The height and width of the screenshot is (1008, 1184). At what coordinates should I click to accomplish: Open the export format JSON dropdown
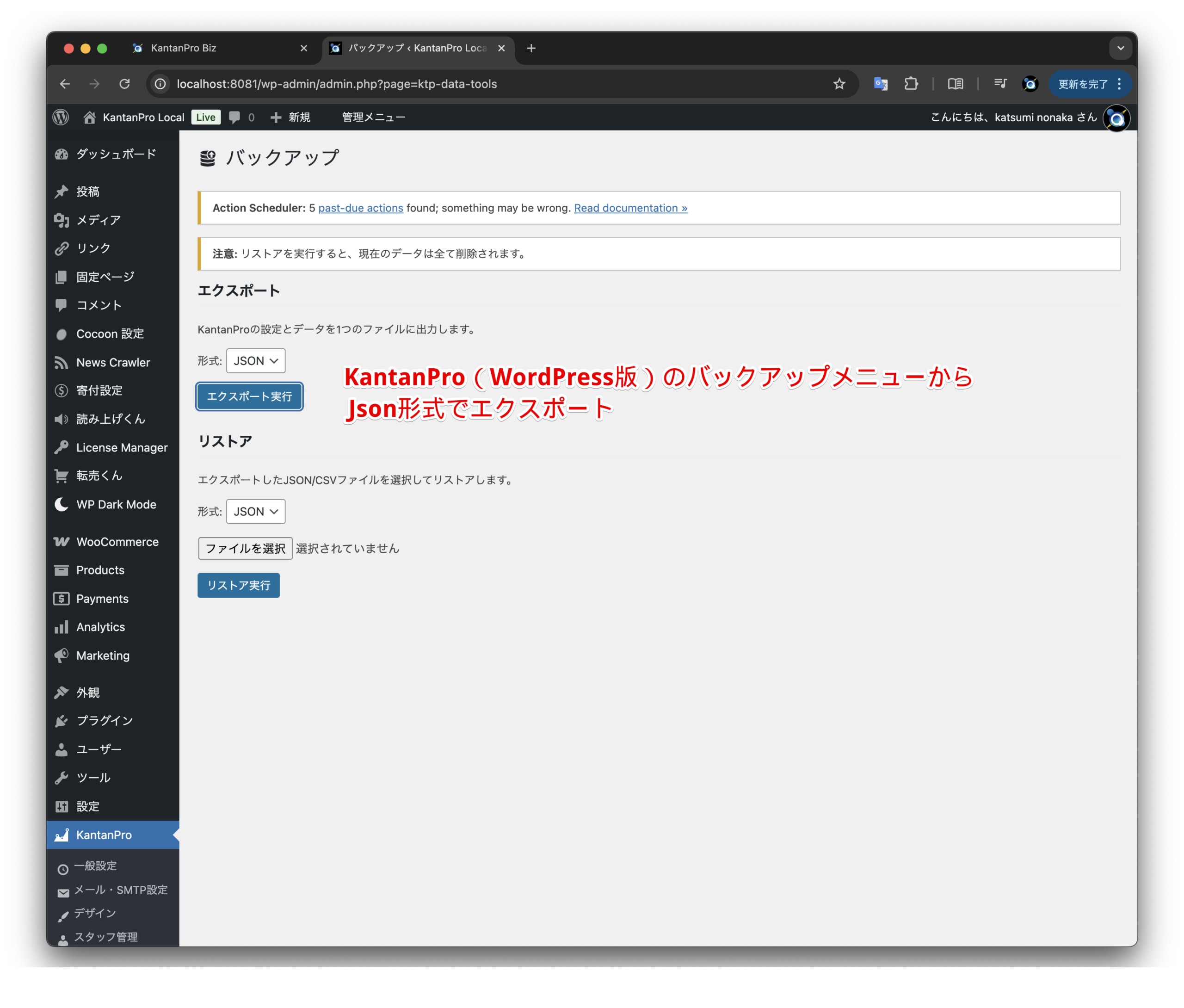click(255, 361)
